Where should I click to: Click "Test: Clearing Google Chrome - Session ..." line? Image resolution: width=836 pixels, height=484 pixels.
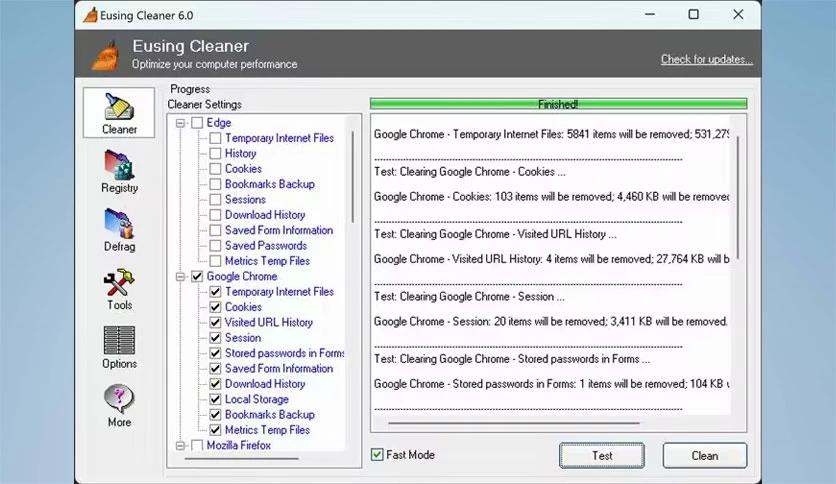click(469, 296)
